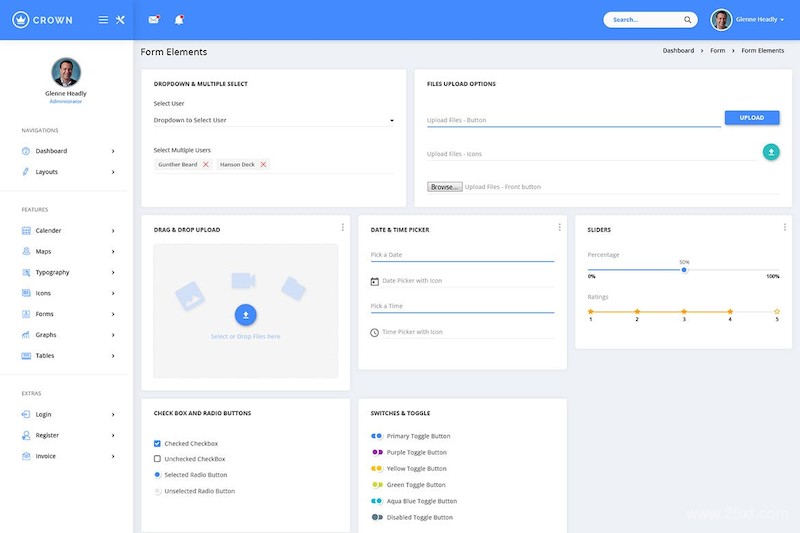
Task: Toggle the Yellow Toggle Button
Action: (x=377, y=469)
